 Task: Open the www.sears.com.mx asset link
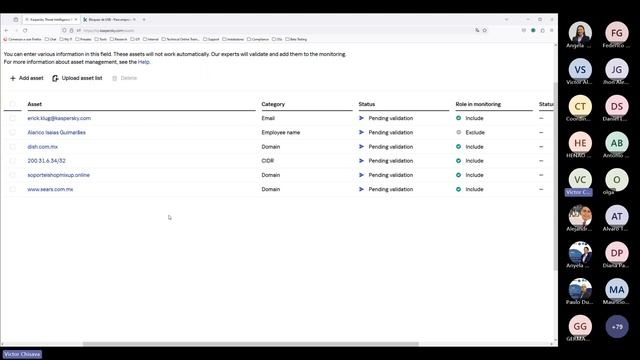point(50,189)
